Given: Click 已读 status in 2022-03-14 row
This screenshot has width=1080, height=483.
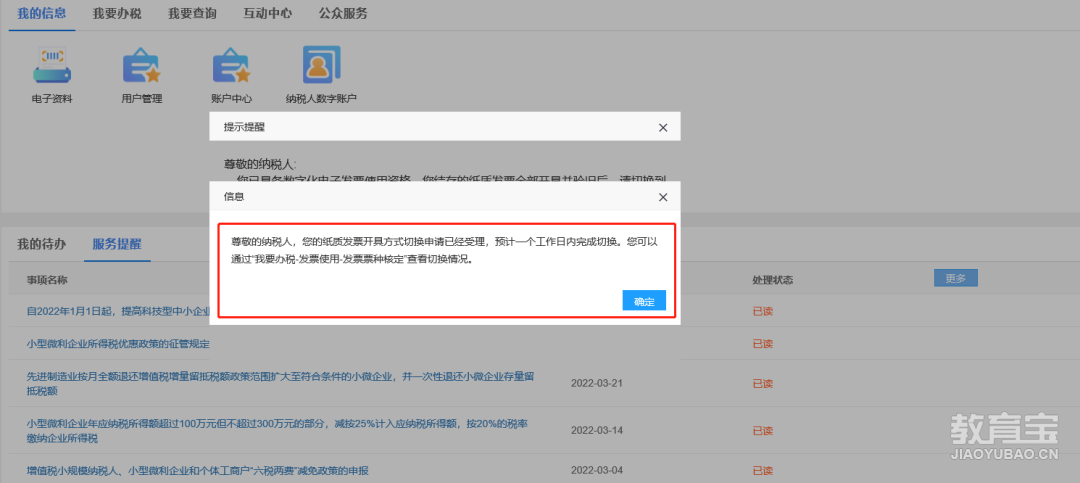Looking at the screenshot, I should (x=762, y=431).
